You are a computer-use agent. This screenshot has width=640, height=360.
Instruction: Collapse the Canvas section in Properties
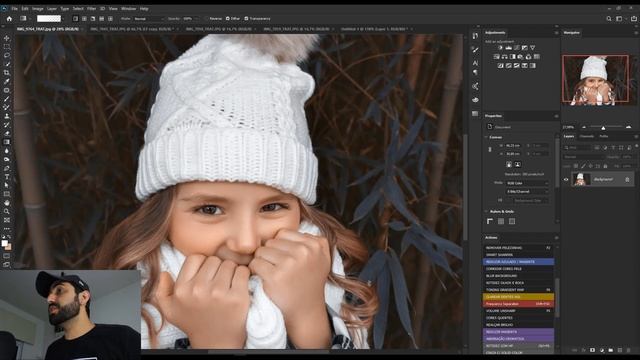[486, 137]
